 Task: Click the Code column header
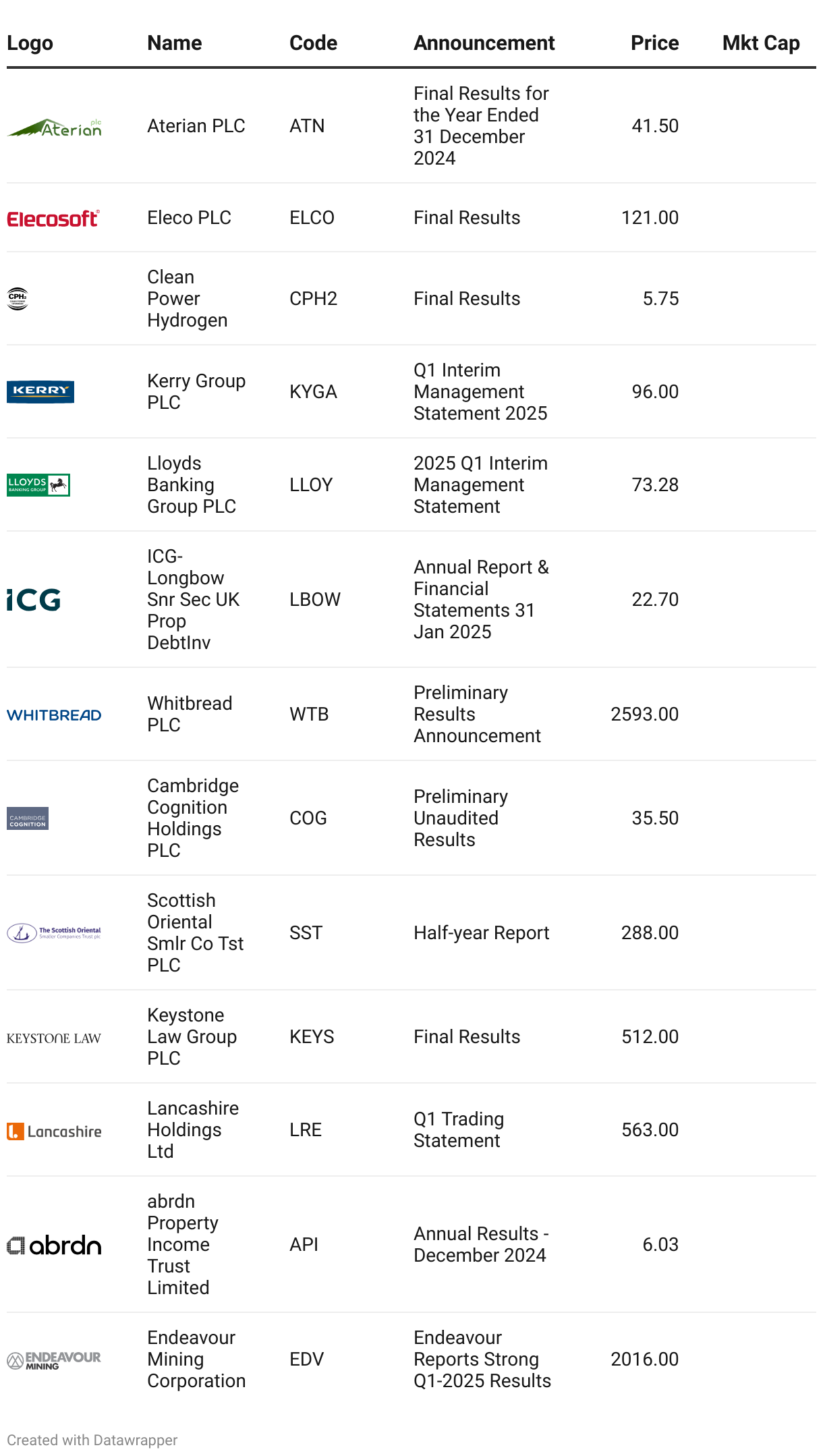(313, 43)
